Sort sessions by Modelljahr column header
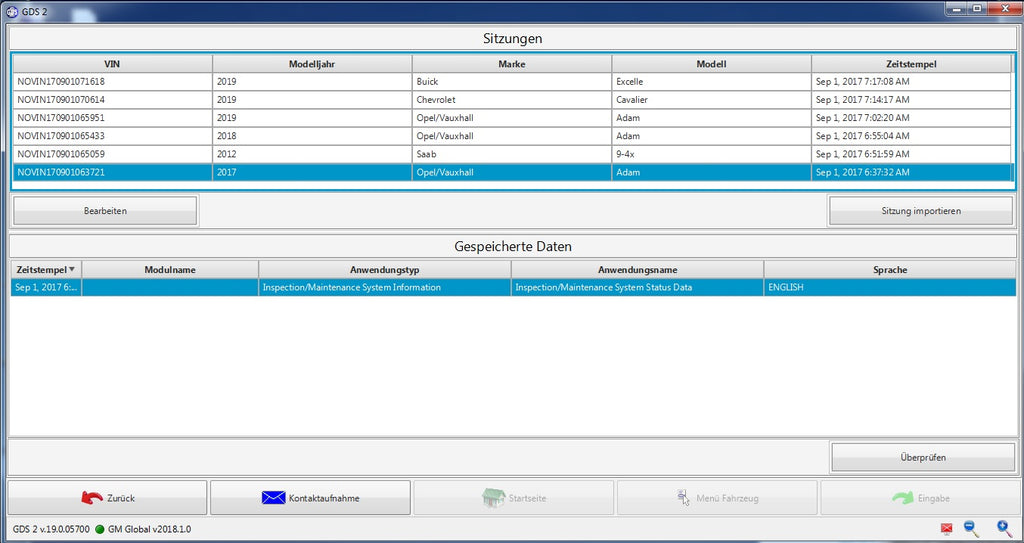Viewport: 1024px width, 543px height. (x=312, y=64)
